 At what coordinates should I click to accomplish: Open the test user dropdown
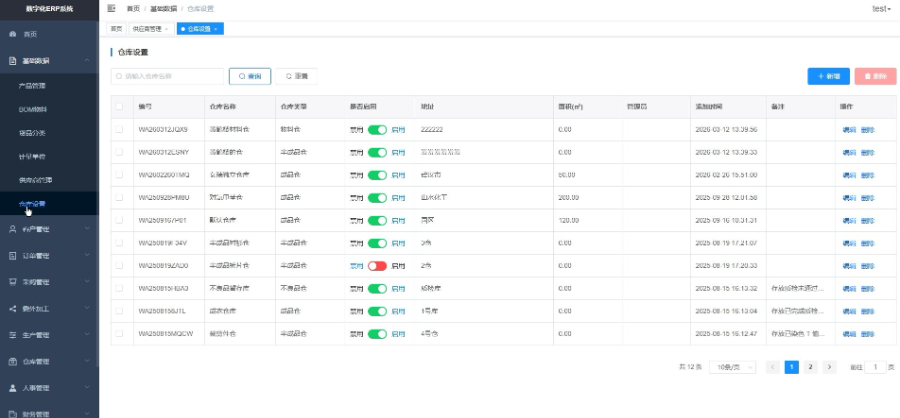pos(881,9)
